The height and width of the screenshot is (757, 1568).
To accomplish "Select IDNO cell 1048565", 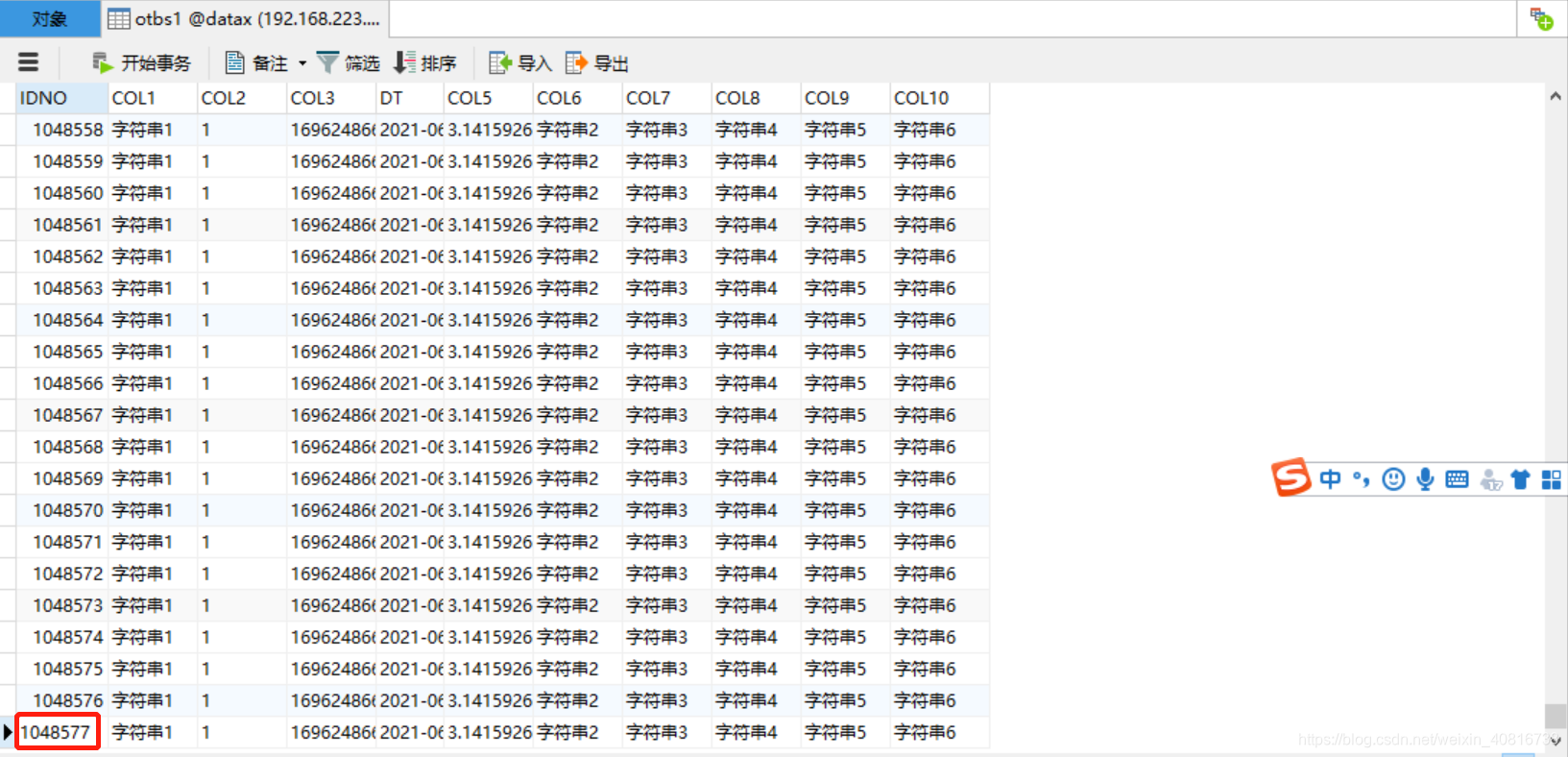I will (61, 352).
